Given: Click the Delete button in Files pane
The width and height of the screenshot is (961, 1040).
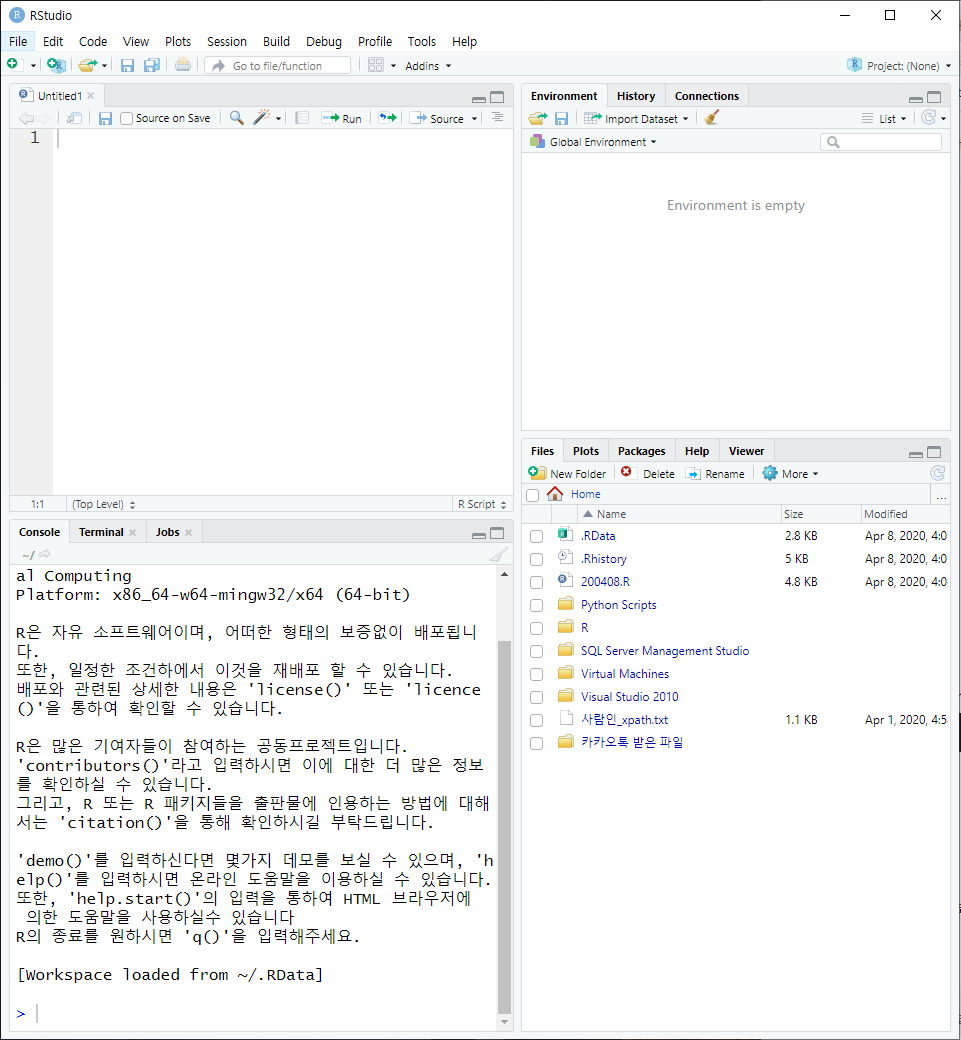Looking at the screenshot, I should point(647,474).
